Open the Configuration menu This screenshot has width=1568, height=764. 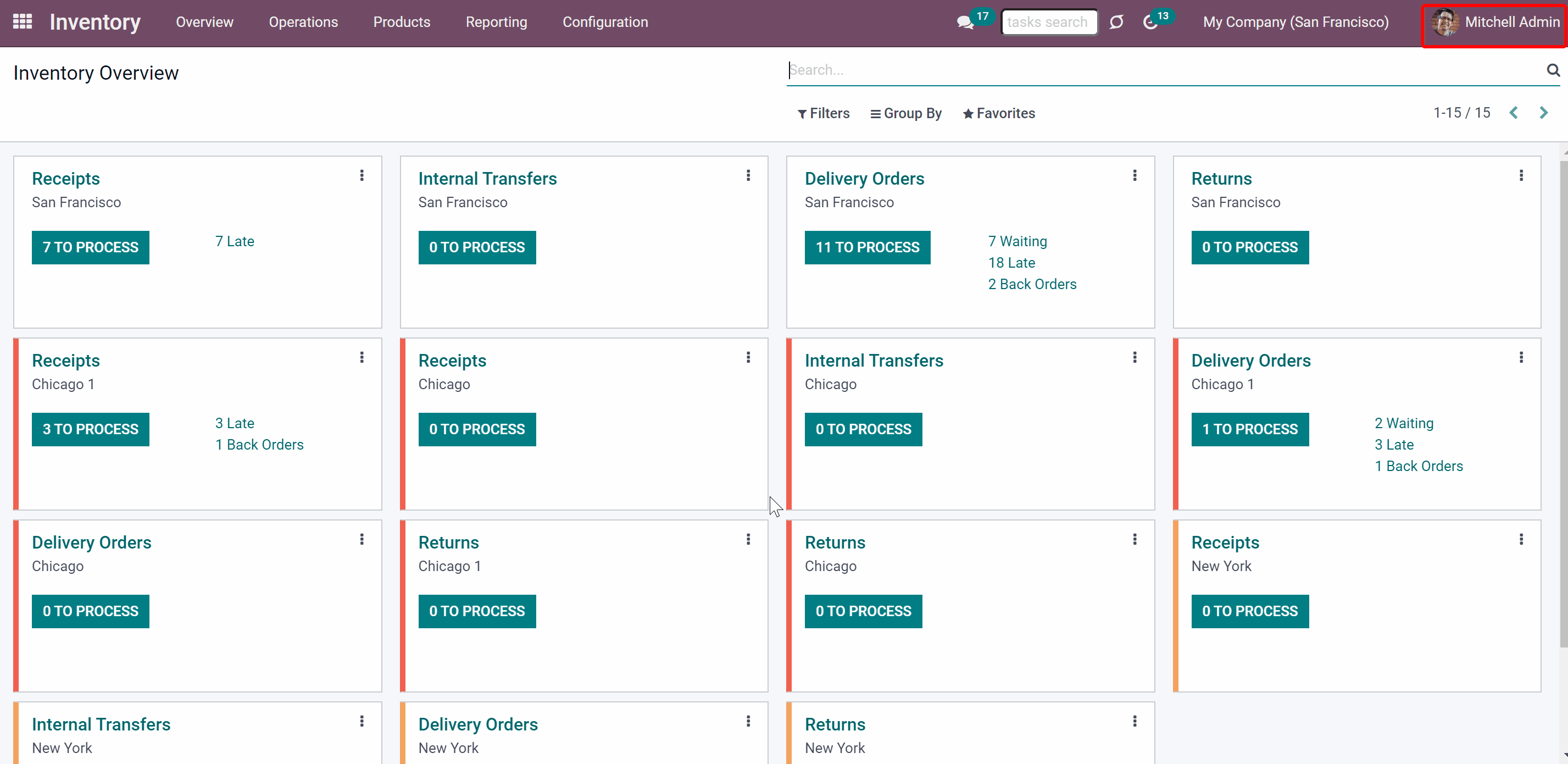(x=605, y=22)
